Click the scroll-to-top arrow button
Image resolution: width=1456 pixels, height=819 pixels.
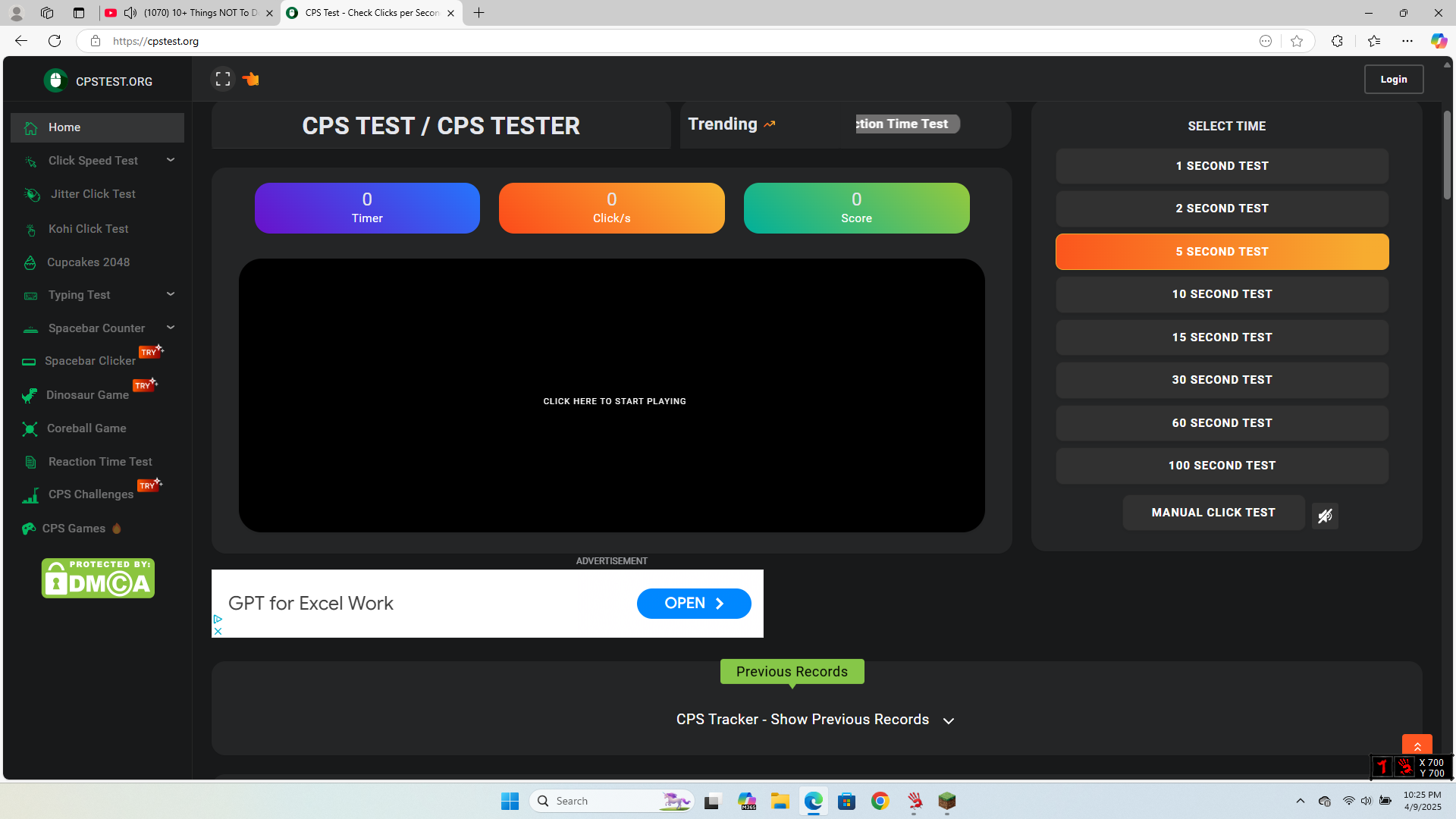(x=1417, y=746)
